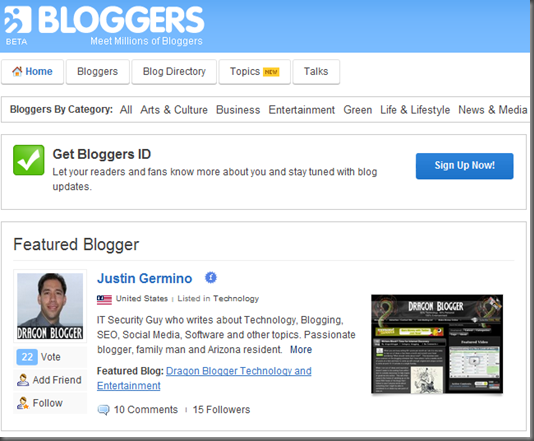Select the Entertainment category
This screenshot has width=534, height=441.
click(301, 110)
